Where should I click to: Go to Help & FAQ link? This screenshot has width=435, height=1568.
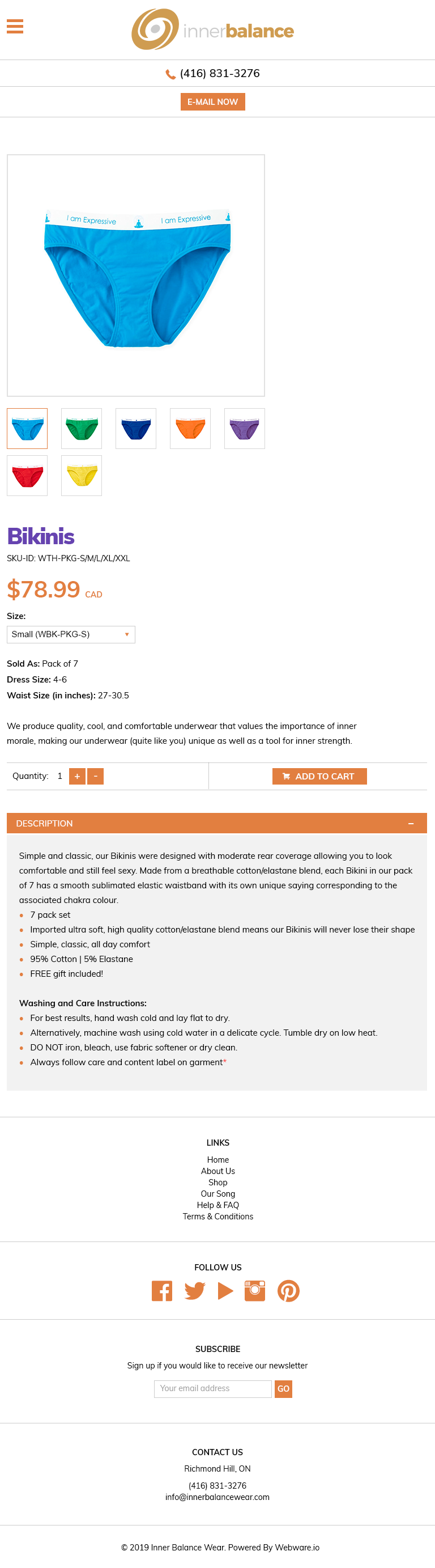pos(218,1205)
